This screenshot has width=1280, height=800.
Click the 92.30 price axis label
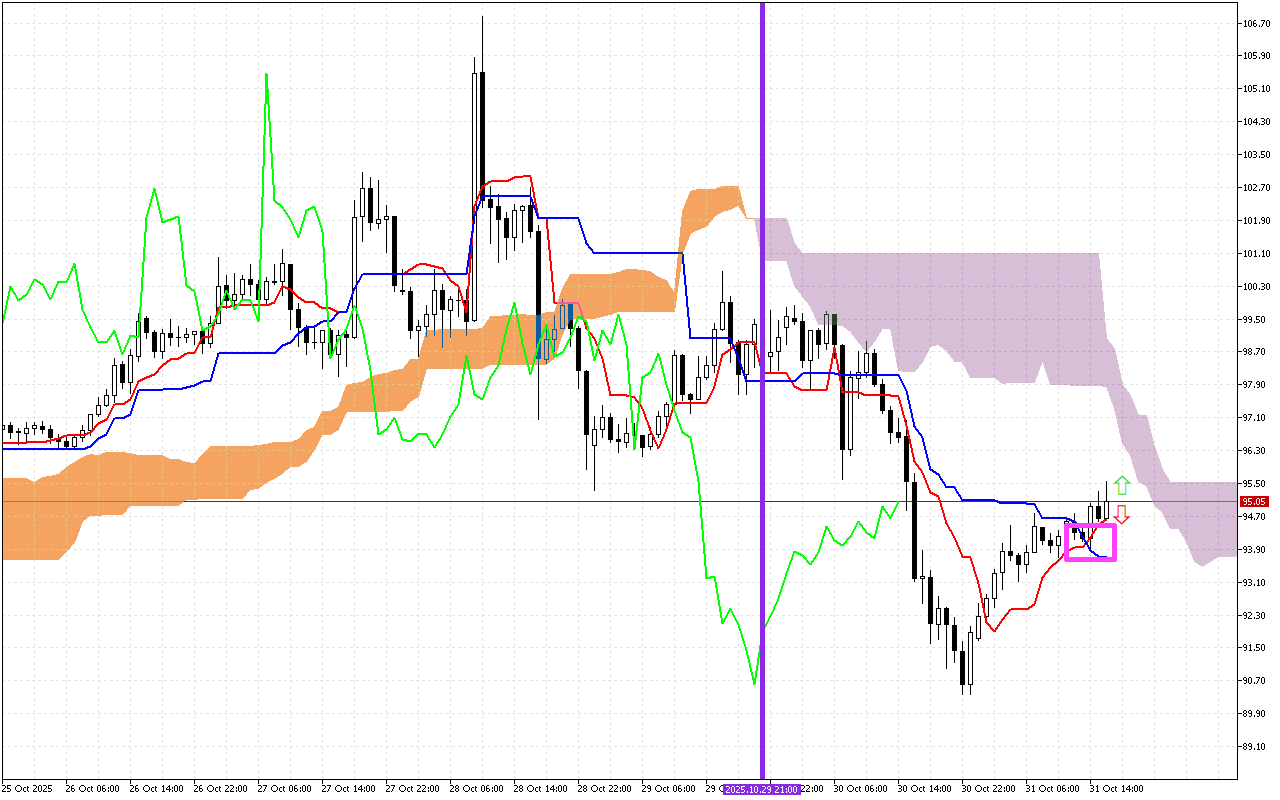[x=1255, y=615]
